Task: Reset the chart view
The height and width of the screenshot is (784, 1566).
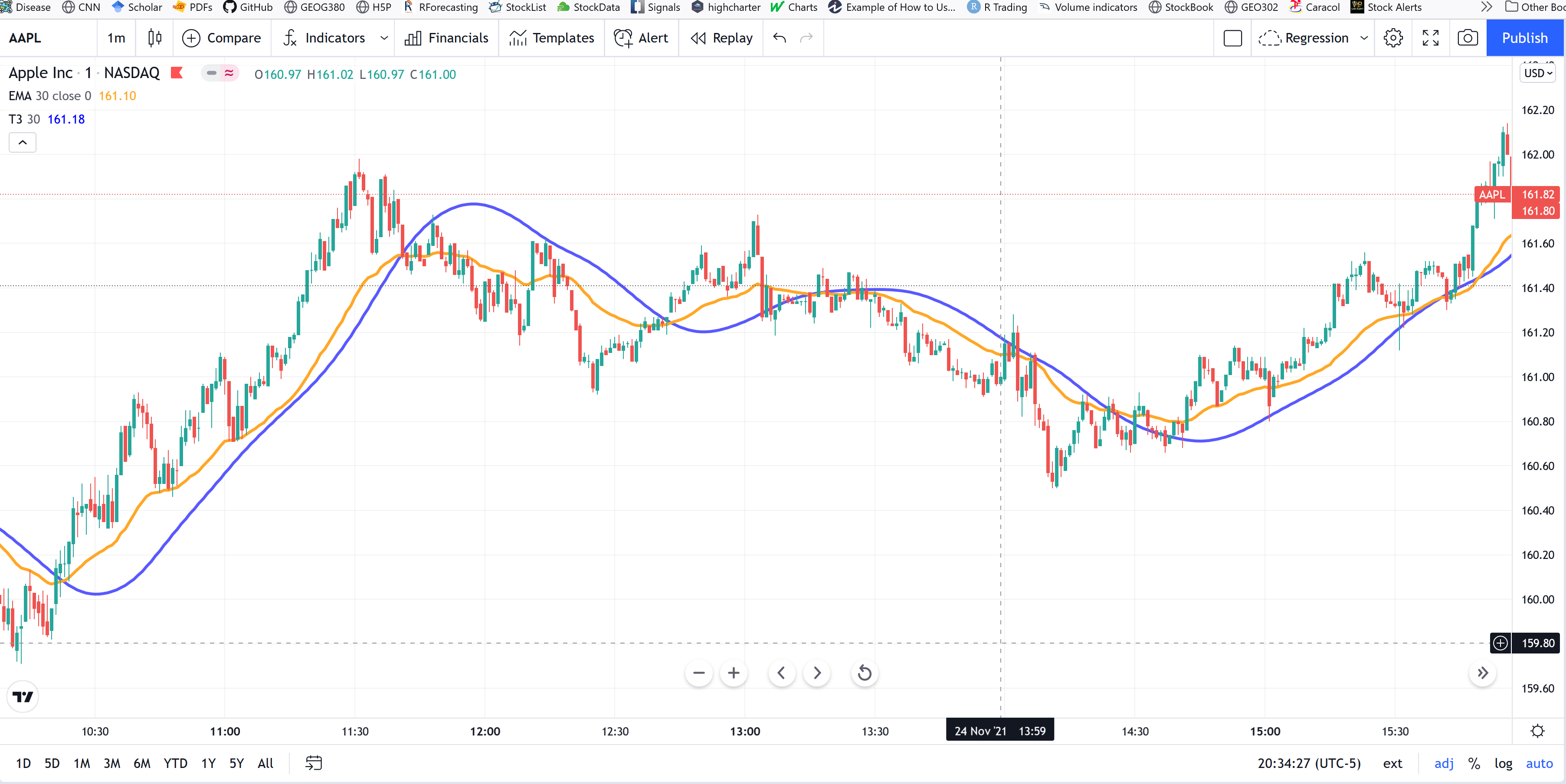Action: (x=865, y=673)
